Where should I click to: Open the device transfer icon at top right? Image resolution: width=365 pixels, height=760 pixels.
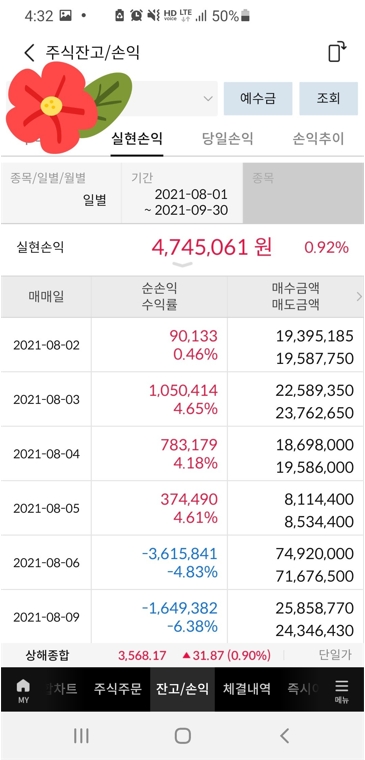337,52
